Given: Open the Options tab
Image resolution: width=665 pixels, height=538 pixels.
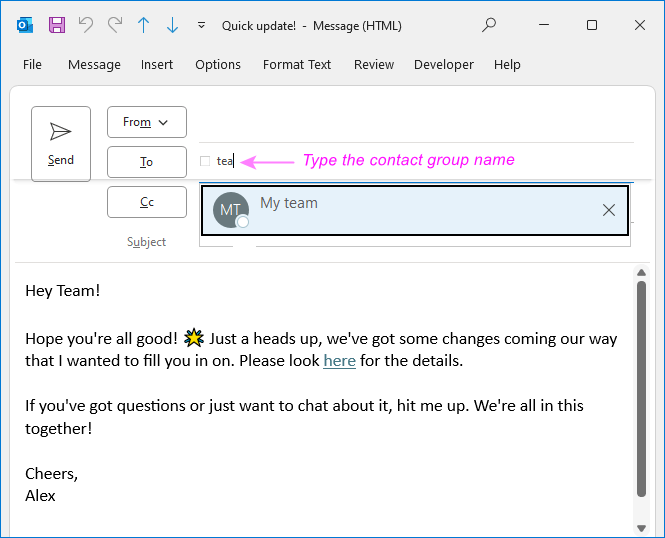Looking at the screenshot, I should click(x=218, y=64).
